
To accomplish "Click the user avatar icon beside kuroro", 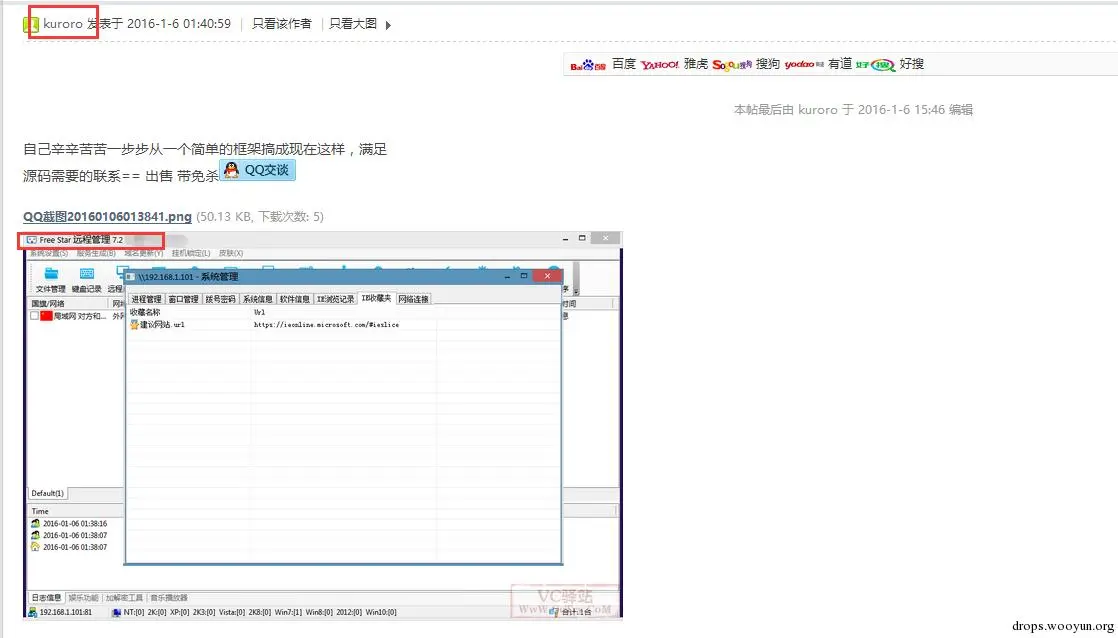I will click(x=31, y=25).
